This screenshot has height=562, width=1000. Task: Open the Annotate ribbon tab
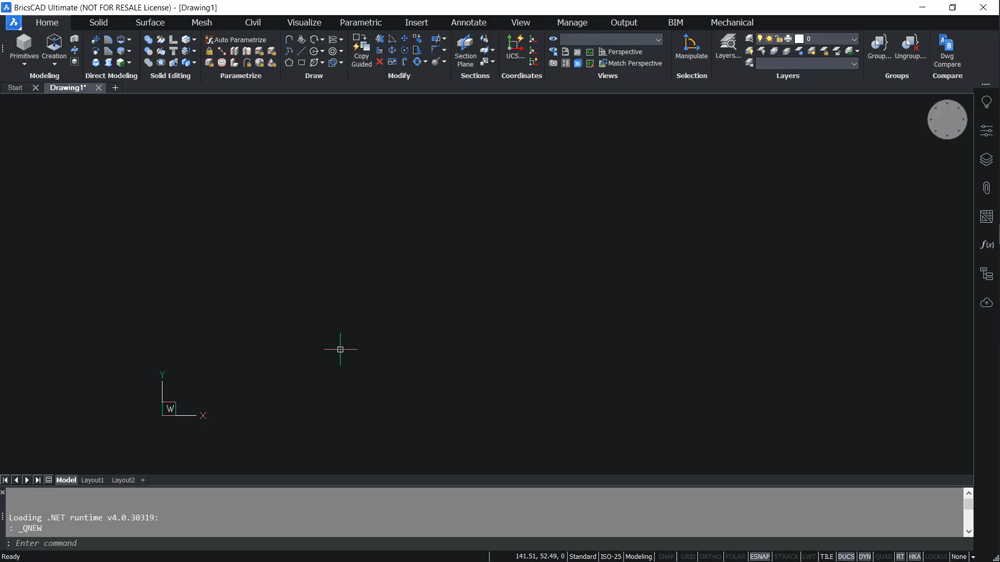click(469, 22)
